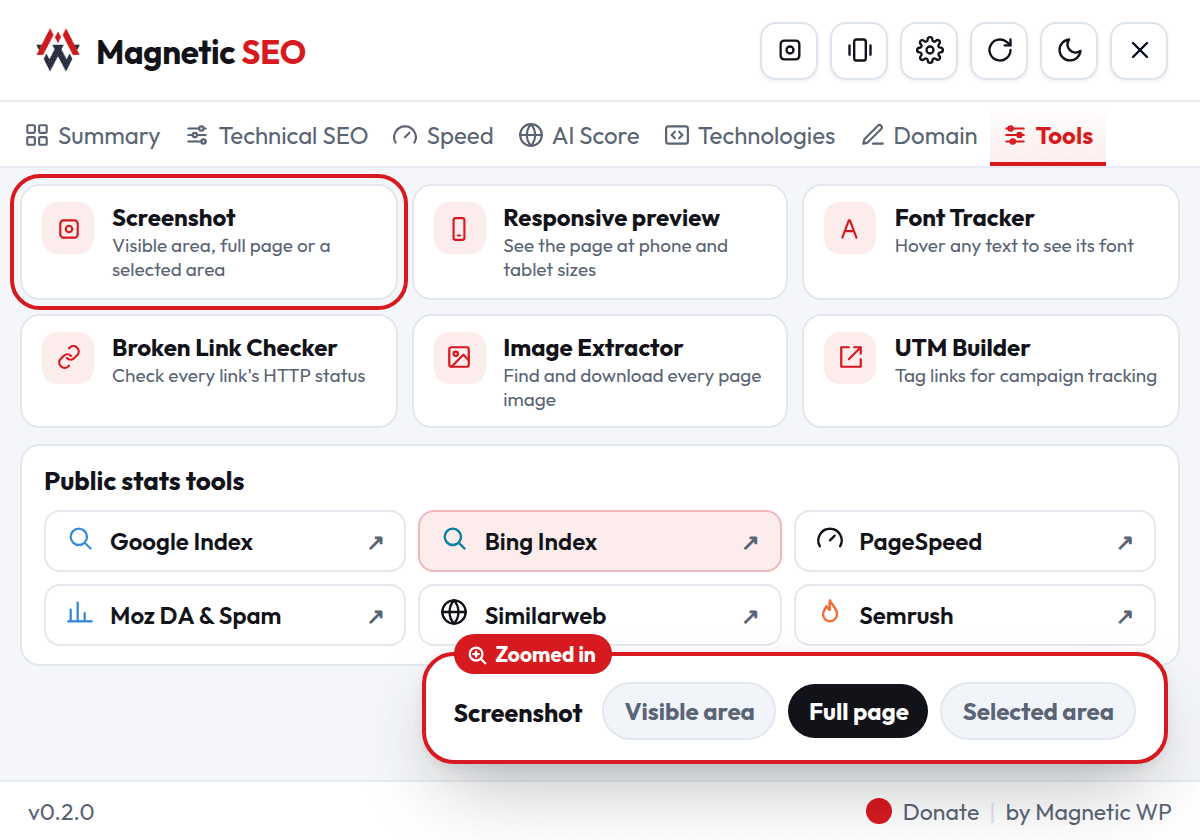The width and height of the screenshot is (1200, 840).
Task: Run the Broken Link Checker title
Action: click(x=225, y=348)
